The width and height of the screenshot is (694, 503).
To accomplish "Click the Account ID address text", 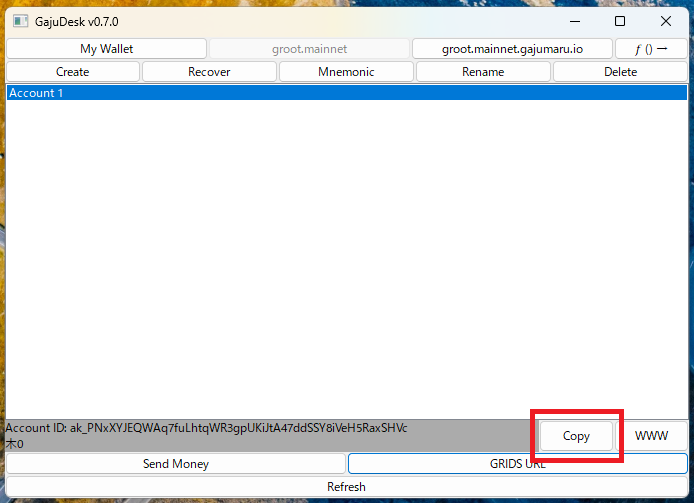I will (x=238, y=428).
